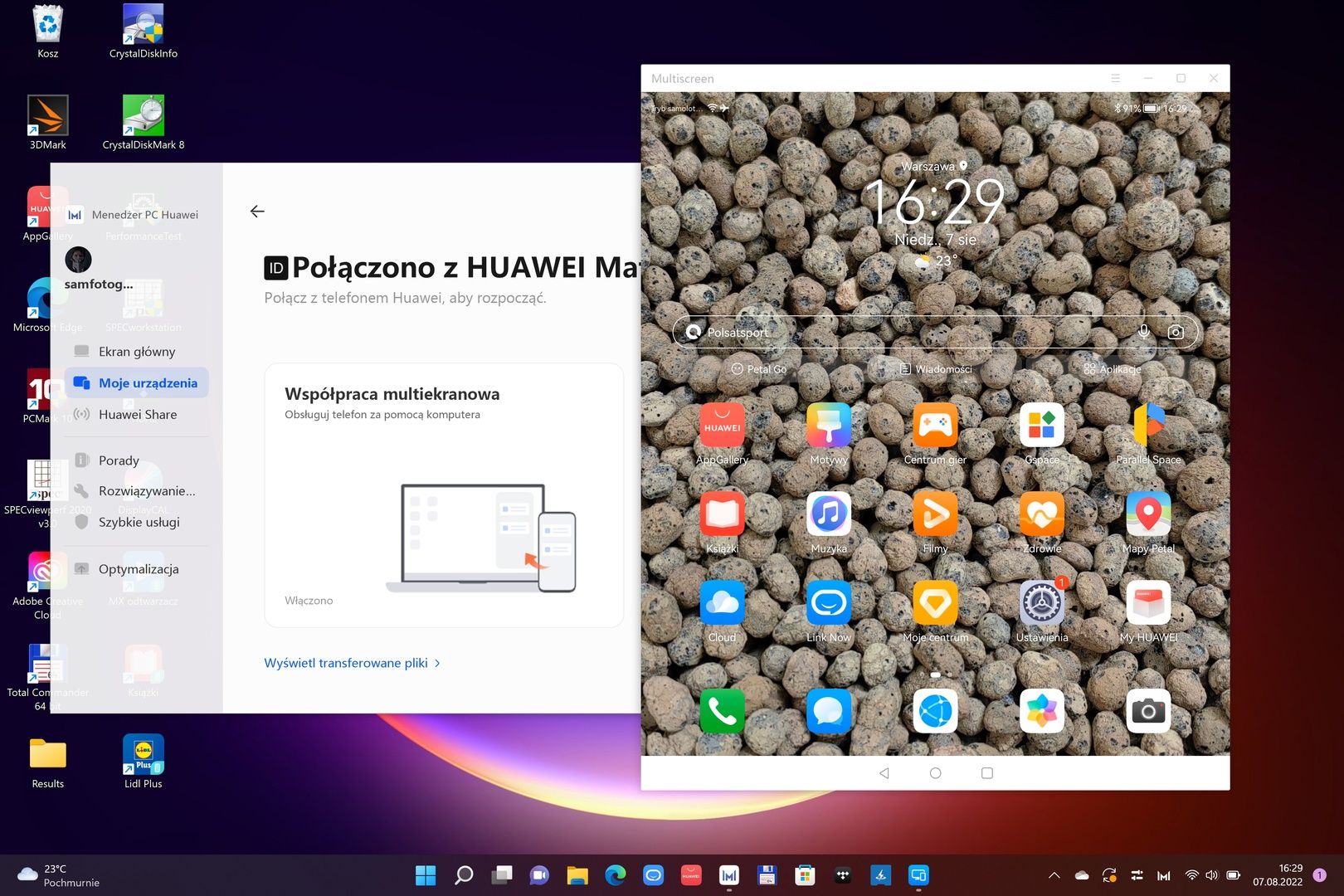Open Optymalizacja in the sidebar
This screenshot has height=896, width=1344.
click(137, 569)
